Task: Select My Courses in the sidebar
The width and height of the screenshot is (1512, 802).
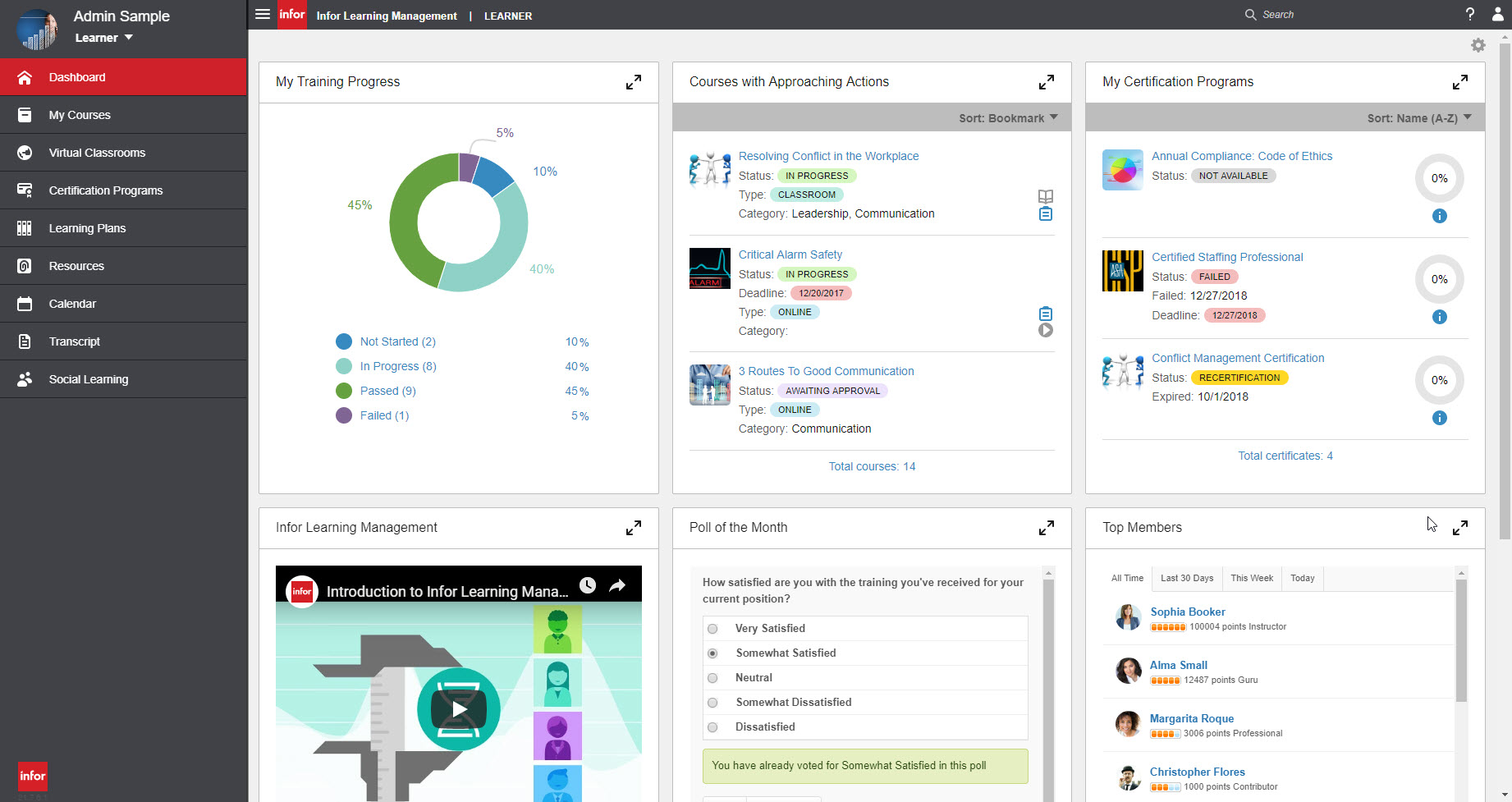Action: 80,114
